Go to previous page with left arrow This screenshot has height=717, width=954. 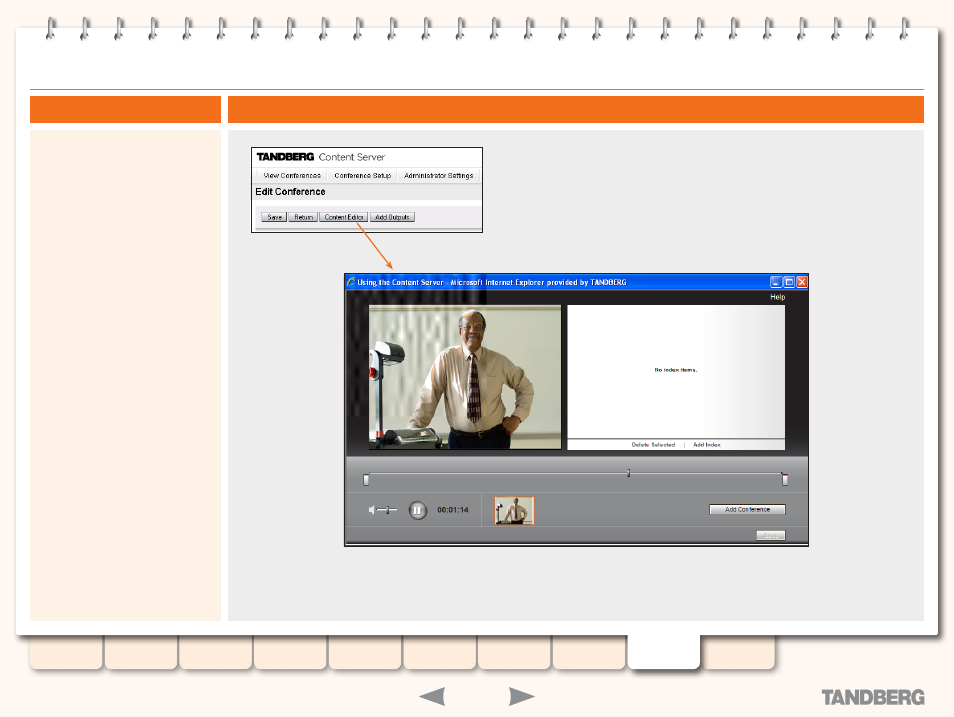[433, 696]
